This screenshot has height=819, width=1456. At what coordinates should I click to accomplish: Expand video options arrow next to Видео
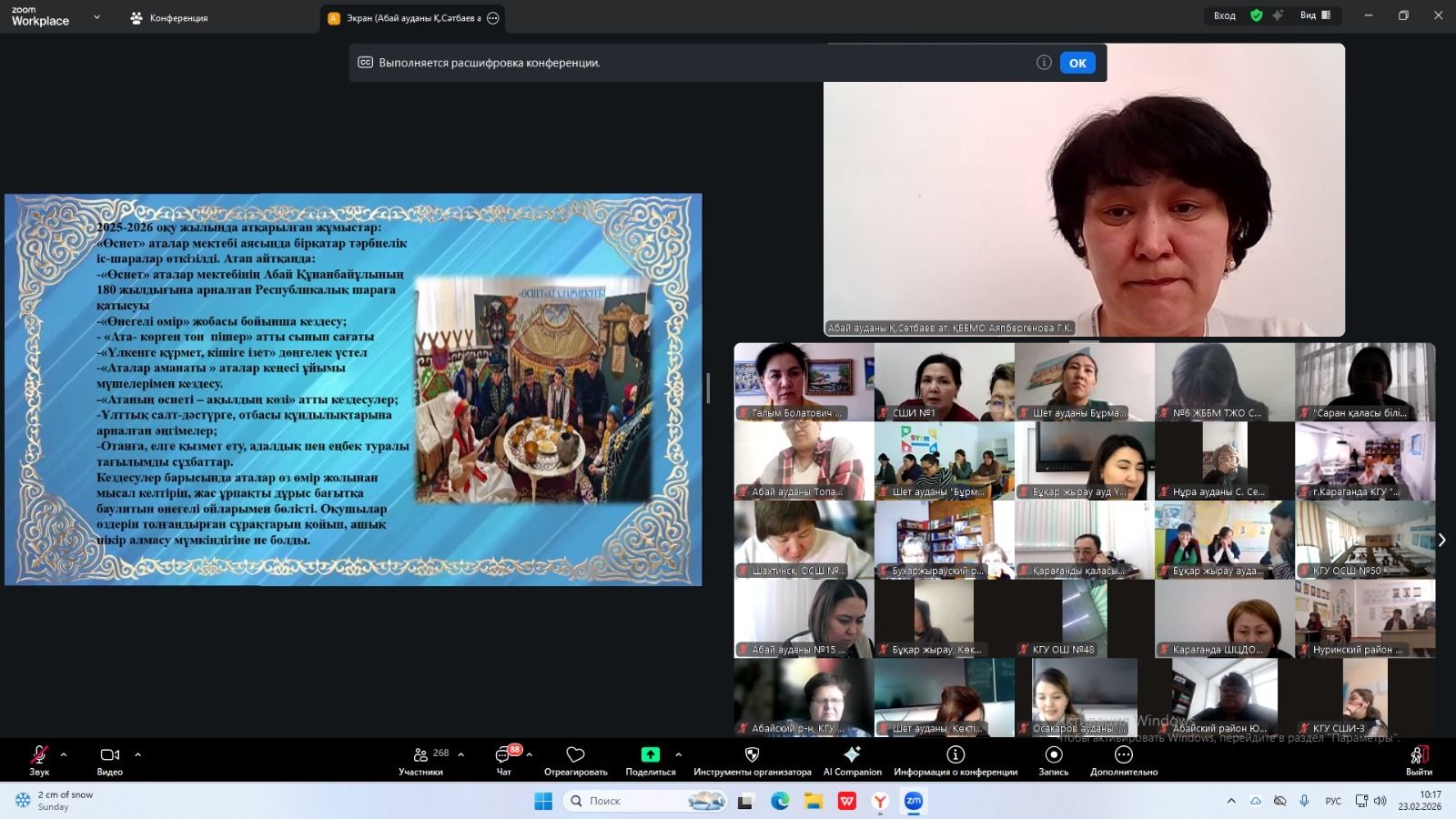click(137, 754)
